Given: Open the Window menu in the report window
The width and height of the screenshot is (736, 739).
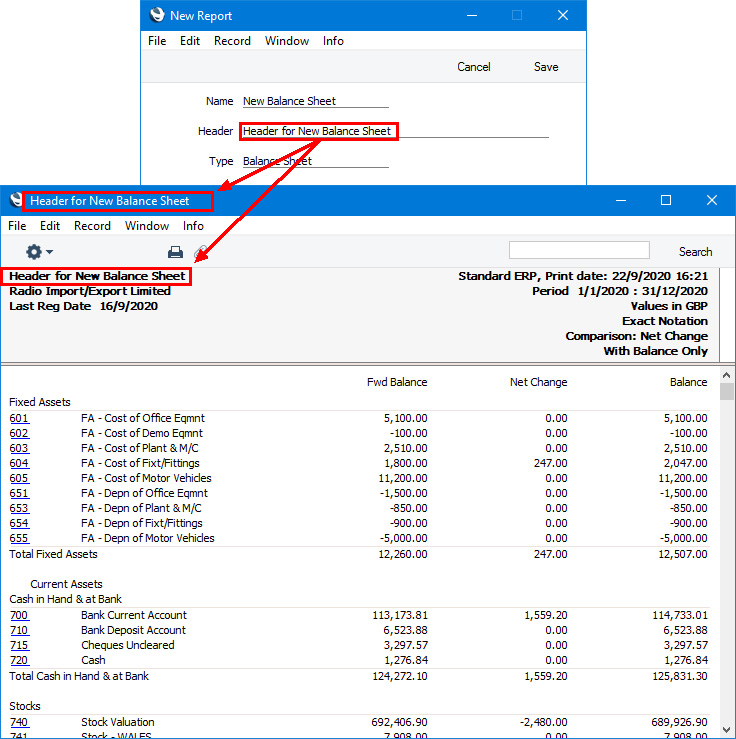Looking at the screenshot, I should 147,226.
